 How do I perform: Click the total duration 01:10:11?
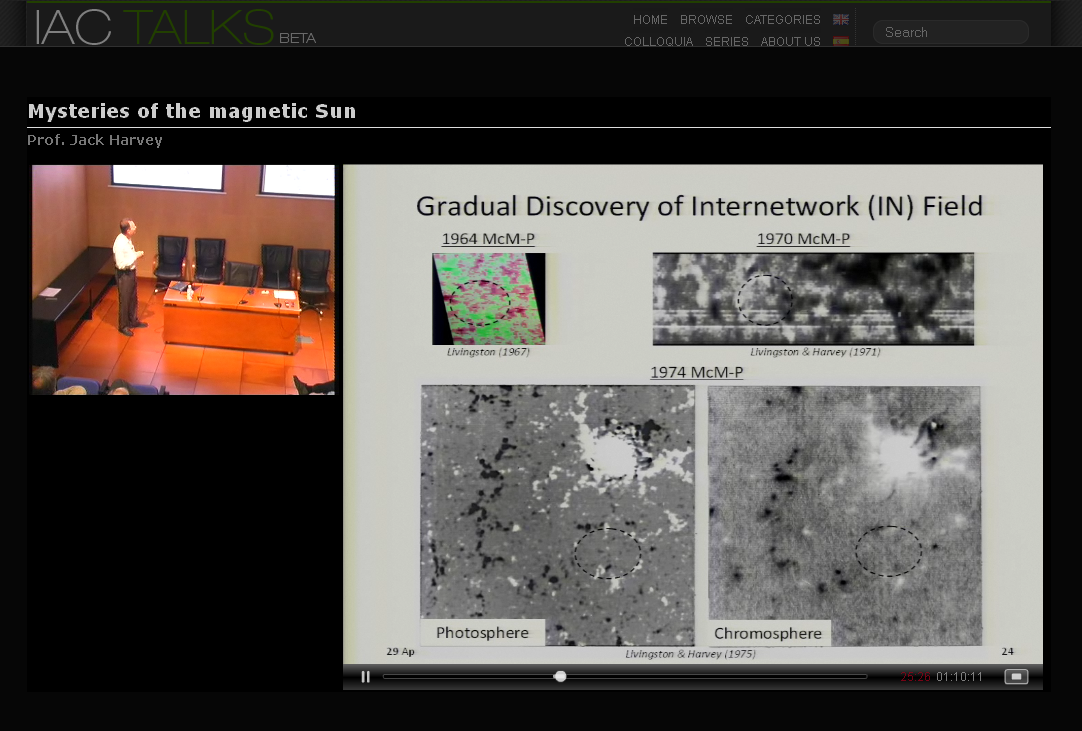(x=959, y=677)
